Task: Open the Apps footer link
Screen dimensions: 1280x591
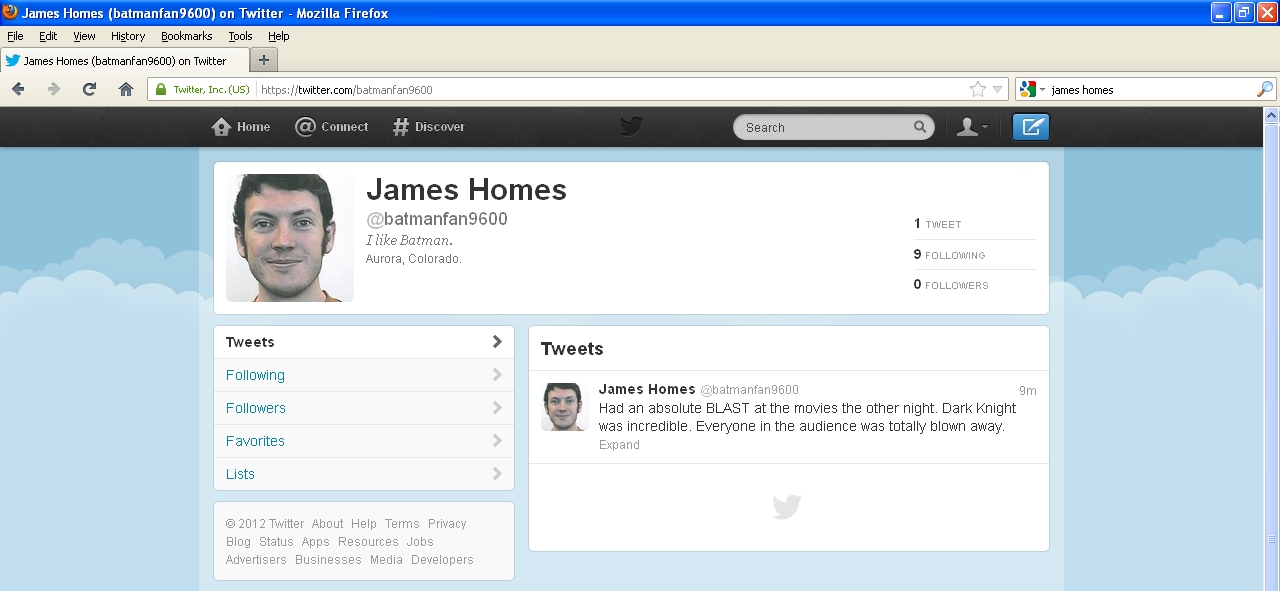Action: click(316, 542)
